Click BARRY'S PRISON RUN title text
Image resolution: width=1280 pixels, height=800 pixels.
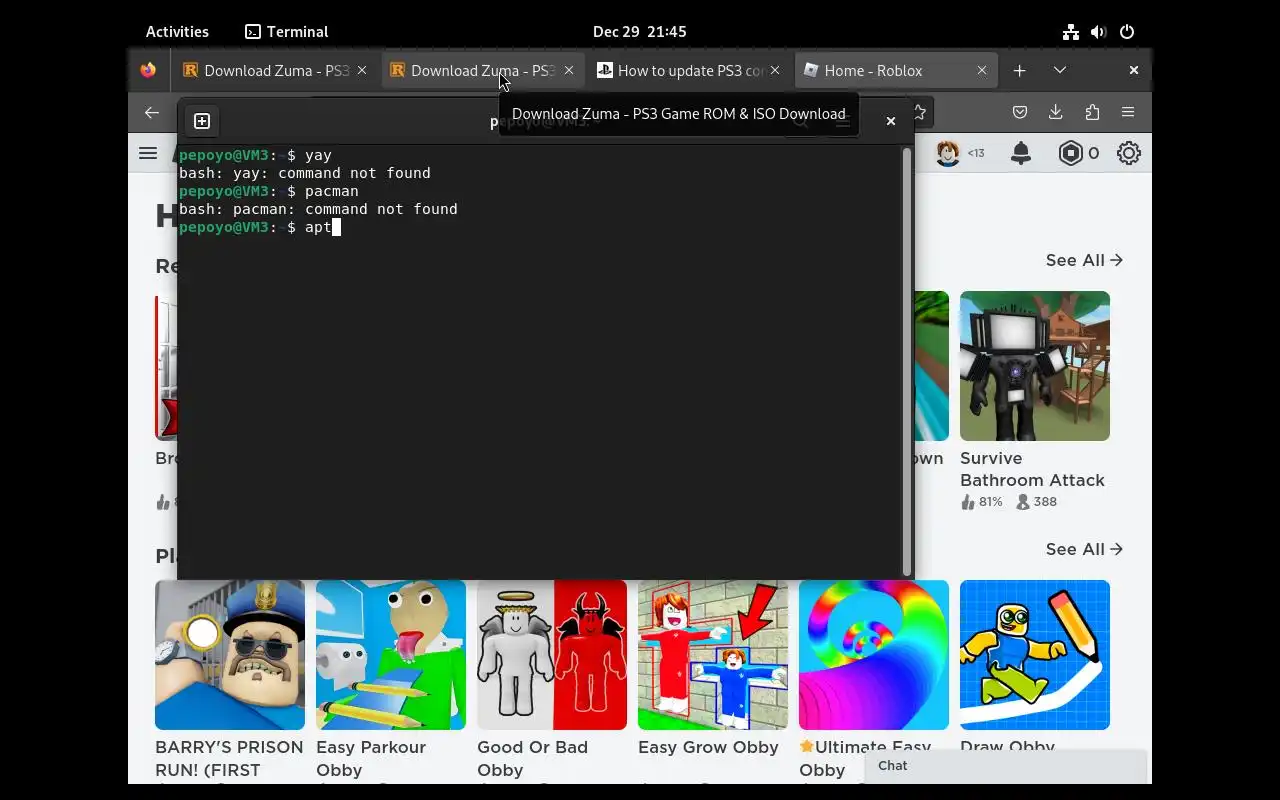(x=229, y=758)
